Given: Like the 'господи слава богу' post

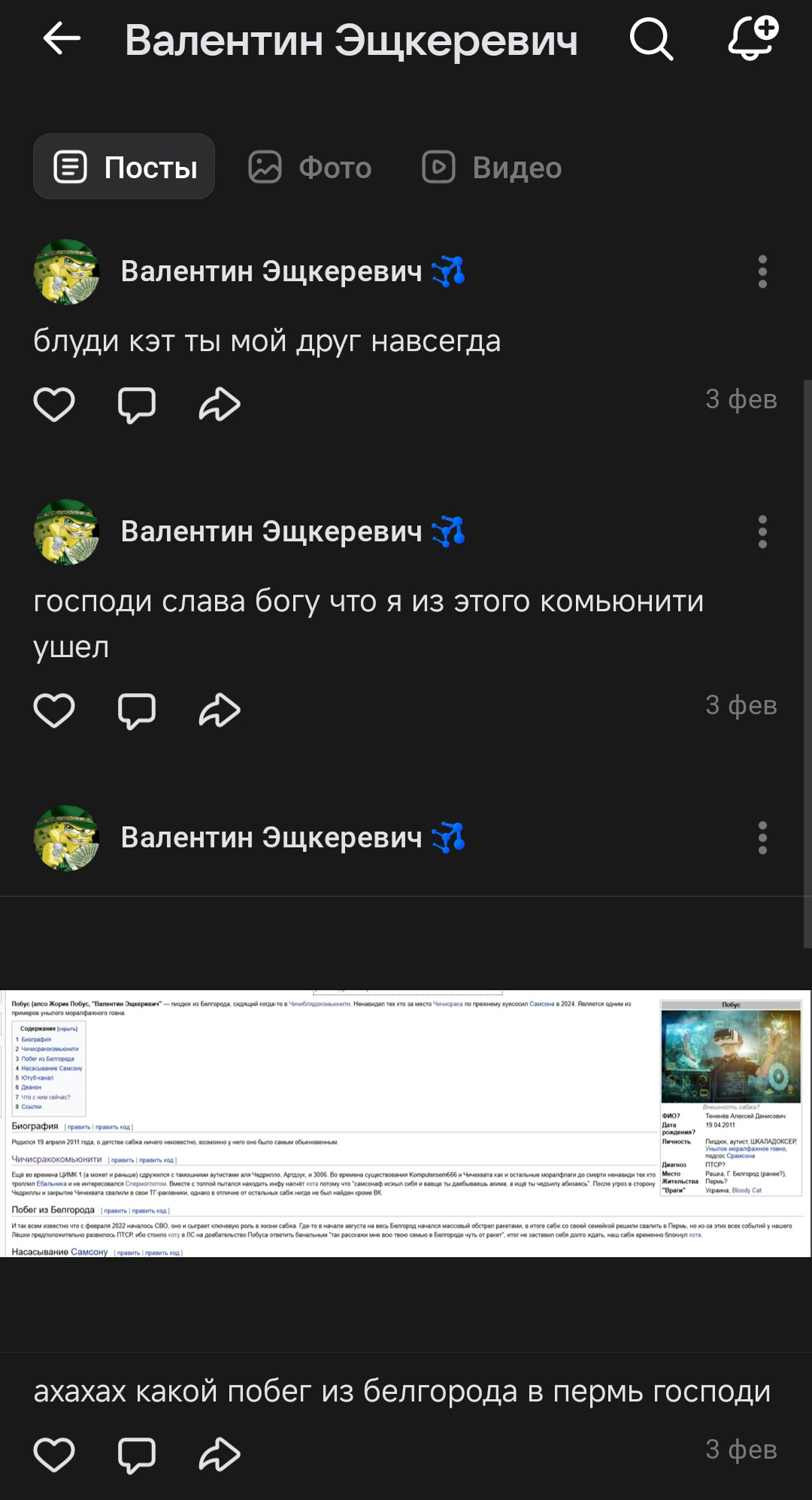Looking at the screenshot, I should point(54,711).
